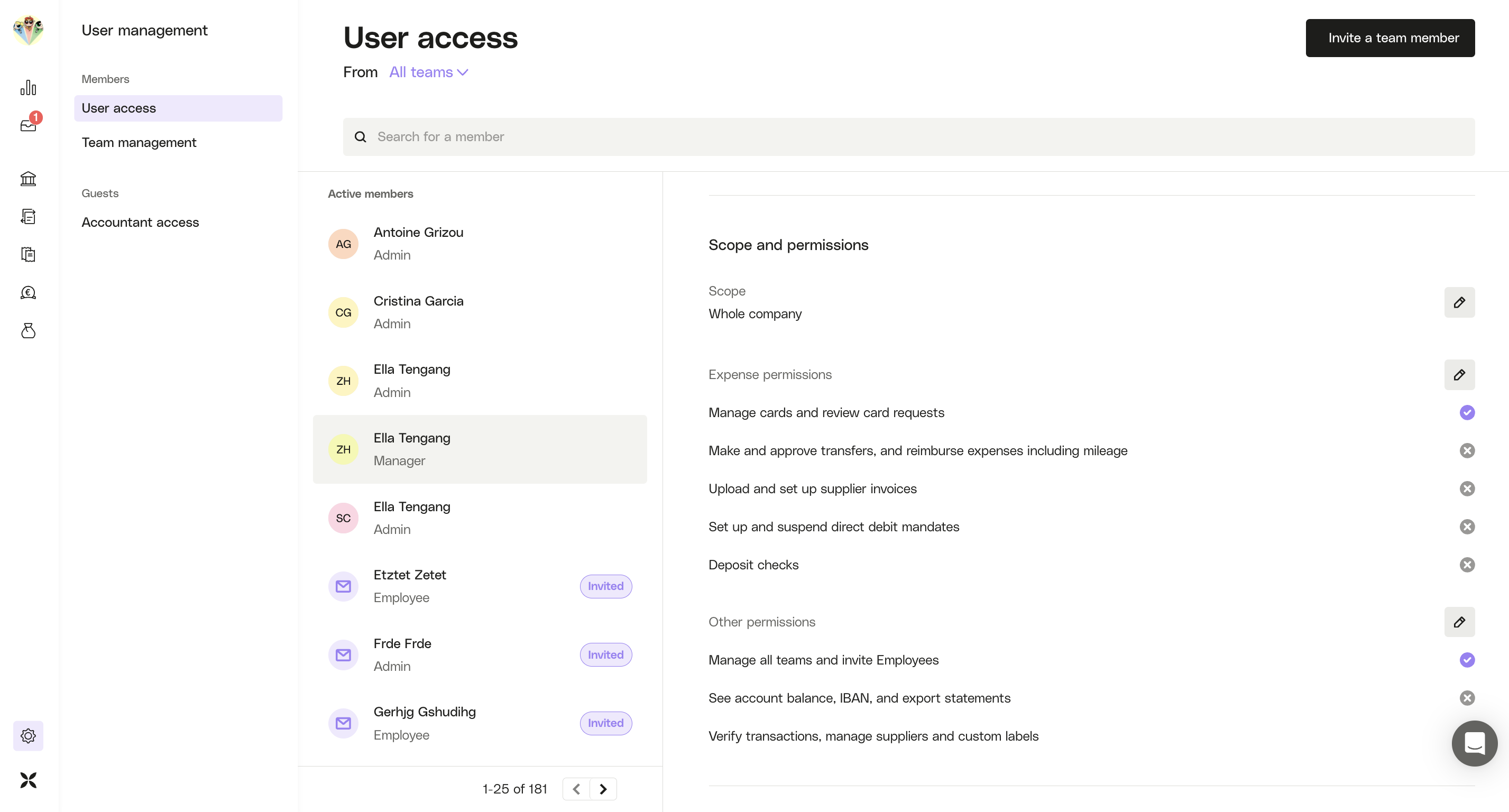Image resolution: width=1509 pixels, height=812 pixels.
Task: Click the 'Scope and permissions' heading
Action: [x=788, y=245]
